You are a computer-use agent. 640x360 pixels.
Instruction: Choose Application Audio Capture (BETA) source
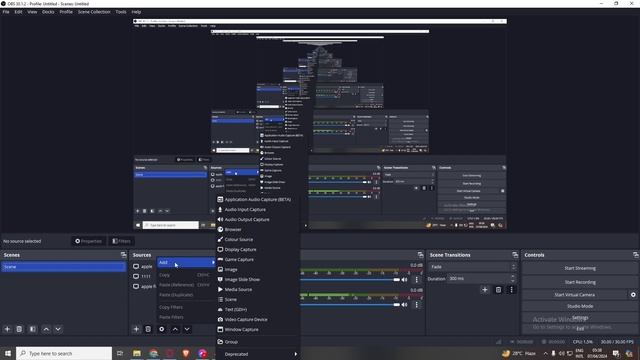coord(258,200)
